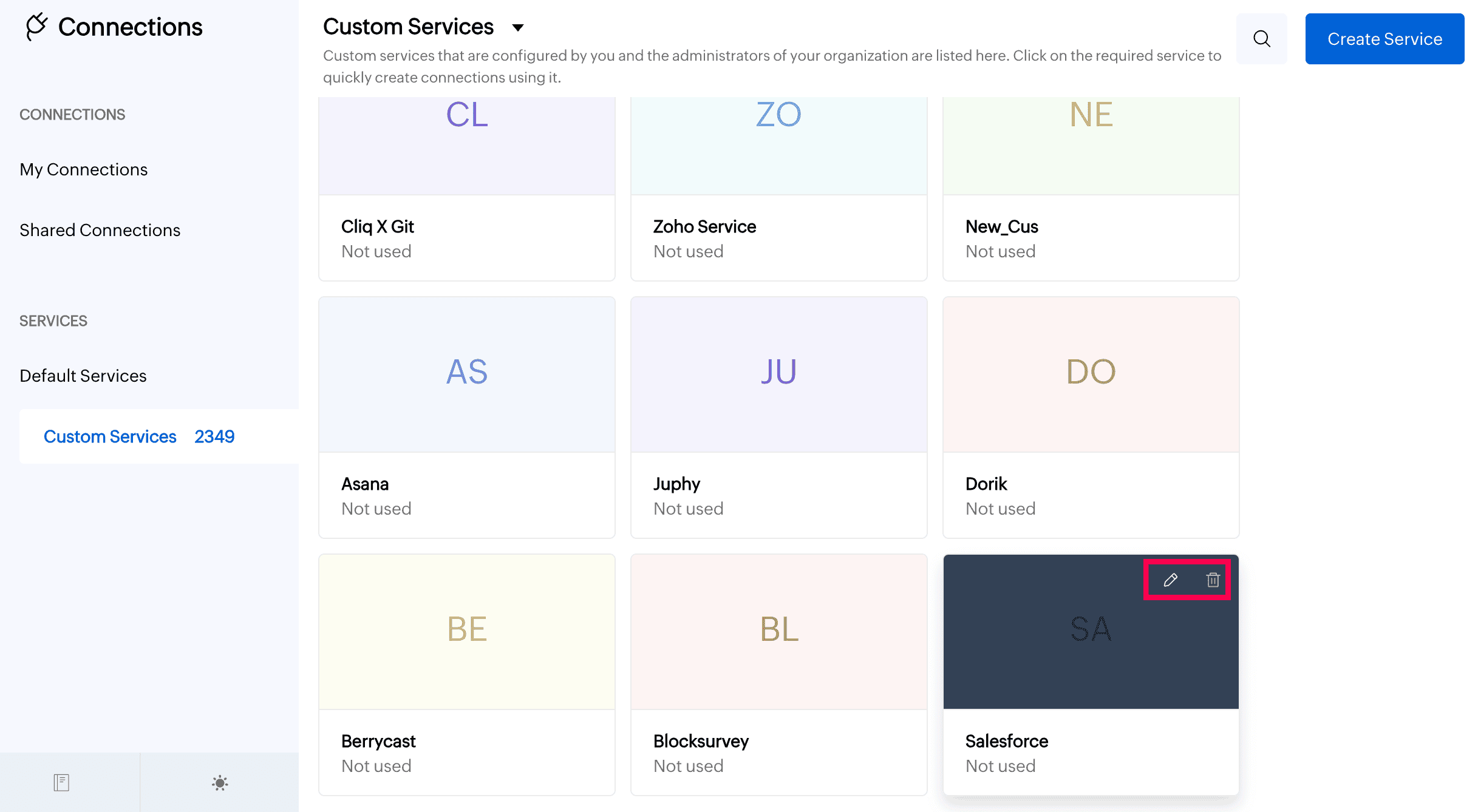The image size is (1478, 812).
Task: Select the Dorik DO service tile
Action: point(1091,374)
